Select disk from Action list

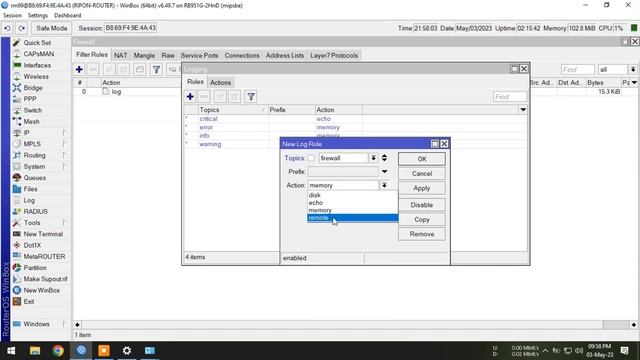point(352,195)
